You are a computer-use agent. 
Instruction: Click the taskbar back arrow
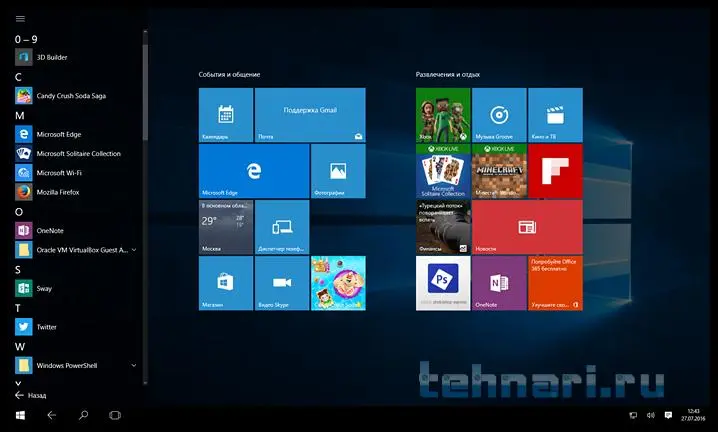pos(52,415)
